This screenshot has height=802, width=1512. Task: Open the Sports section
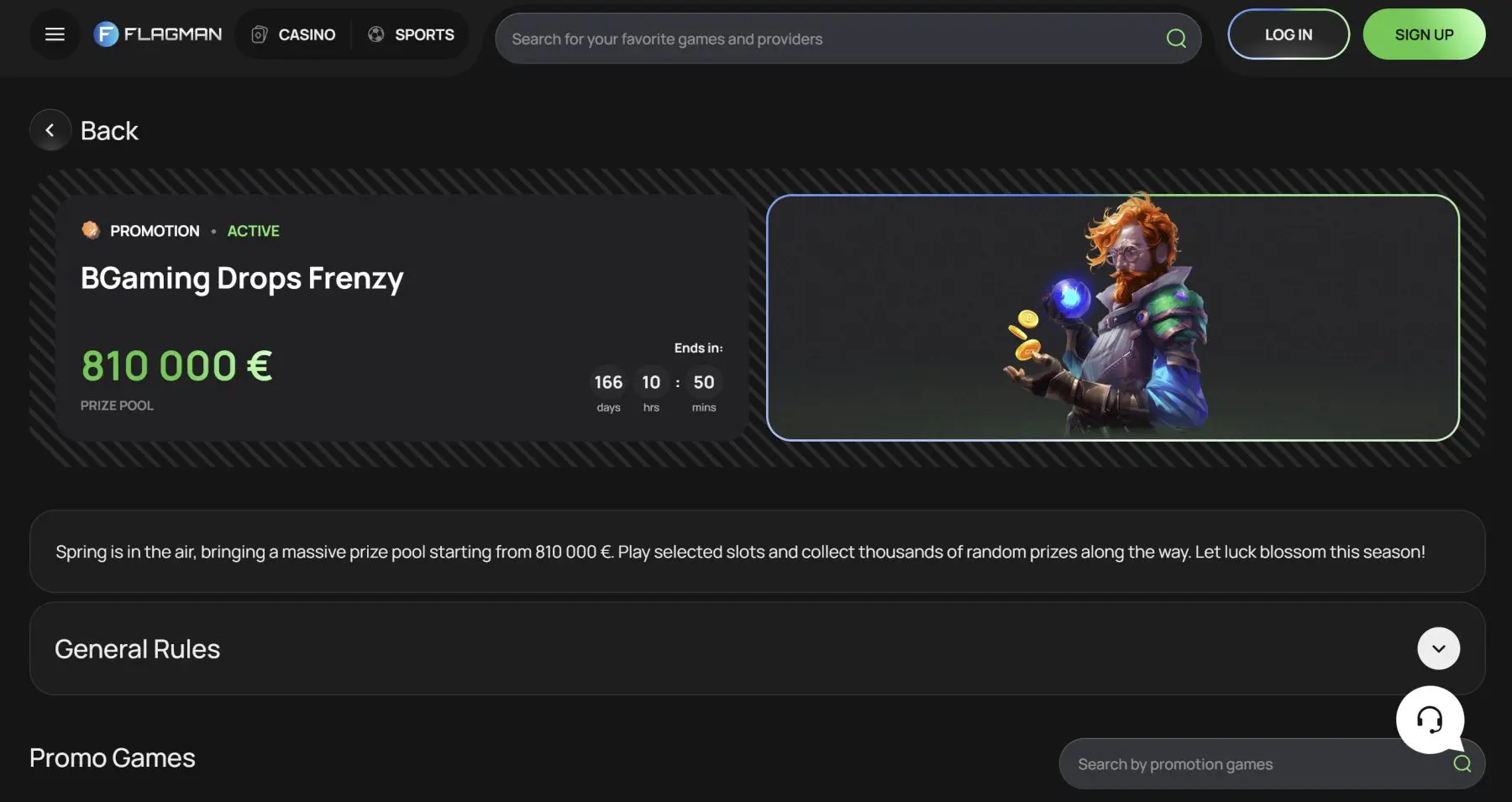pos(411,34)
